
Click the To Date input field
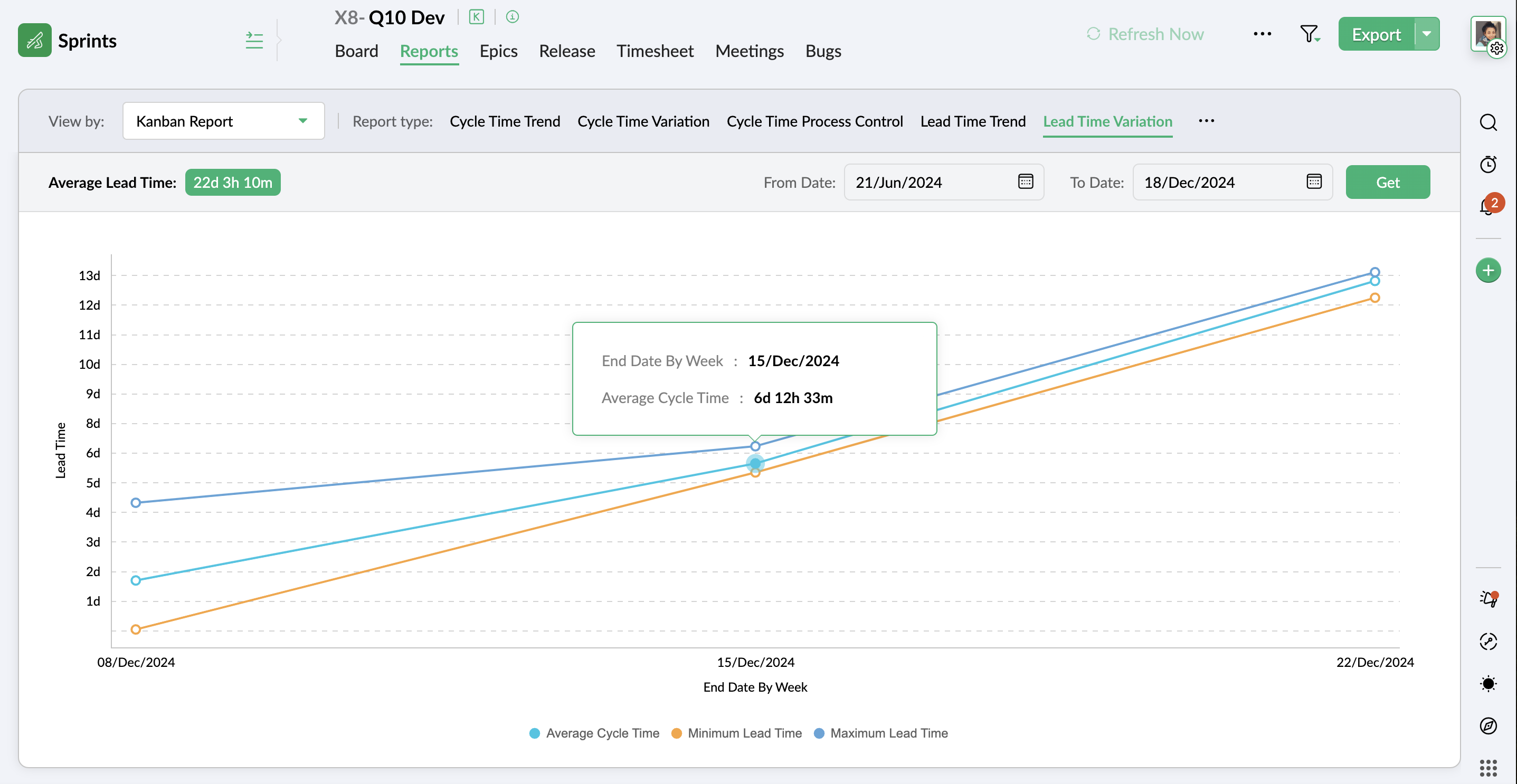(x=1232, y=182)
